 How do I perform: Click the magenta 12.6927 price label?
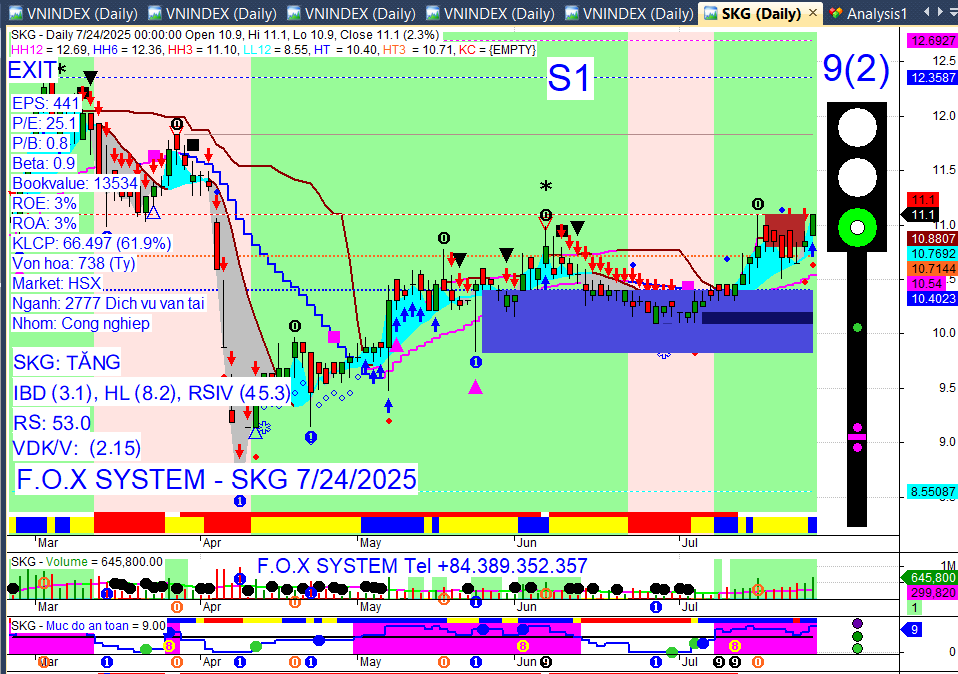[x=932, y=41]
